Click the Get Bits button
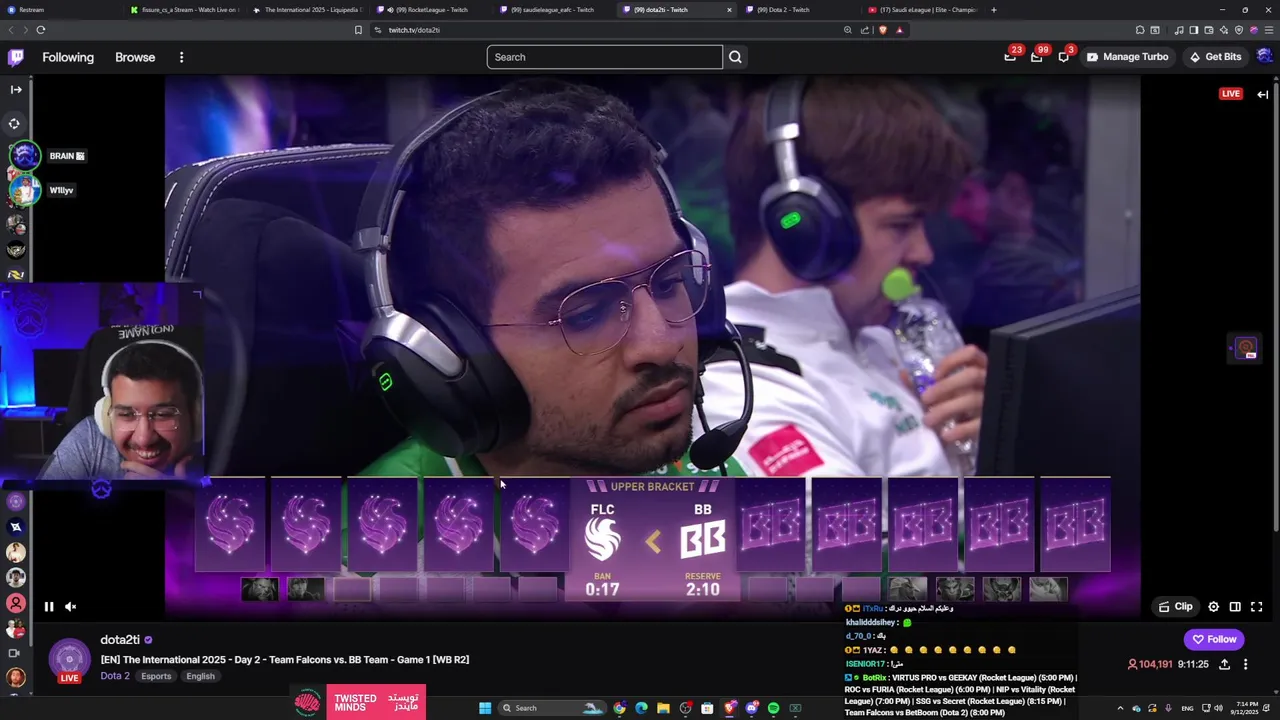Viewport: 1280px width, 720px height. tap(1215, 57)
